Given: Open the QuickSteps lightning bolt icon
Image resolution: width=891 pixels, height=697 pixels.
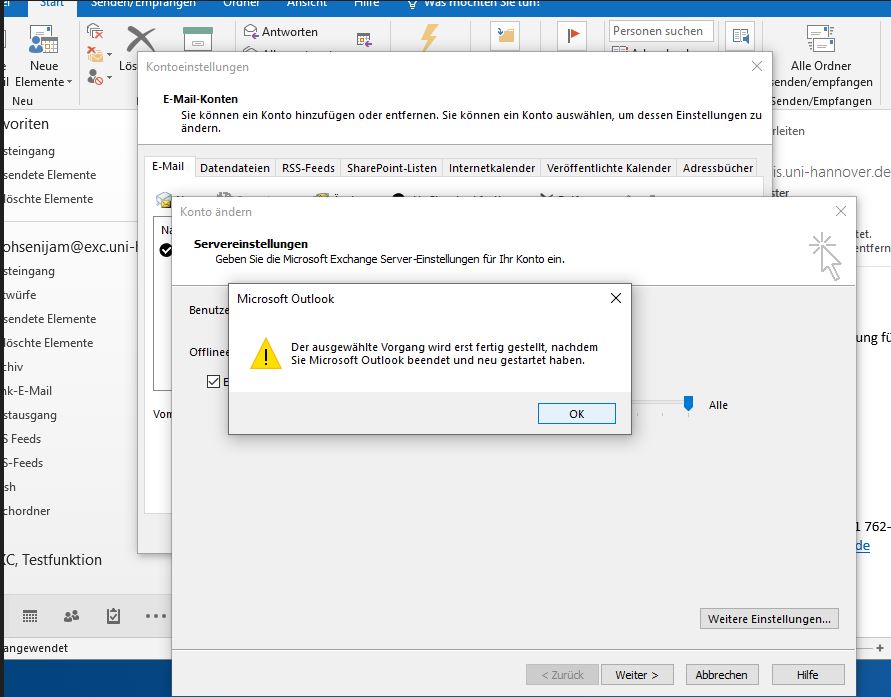Looking at the screenshot, I should pos(429,37).
